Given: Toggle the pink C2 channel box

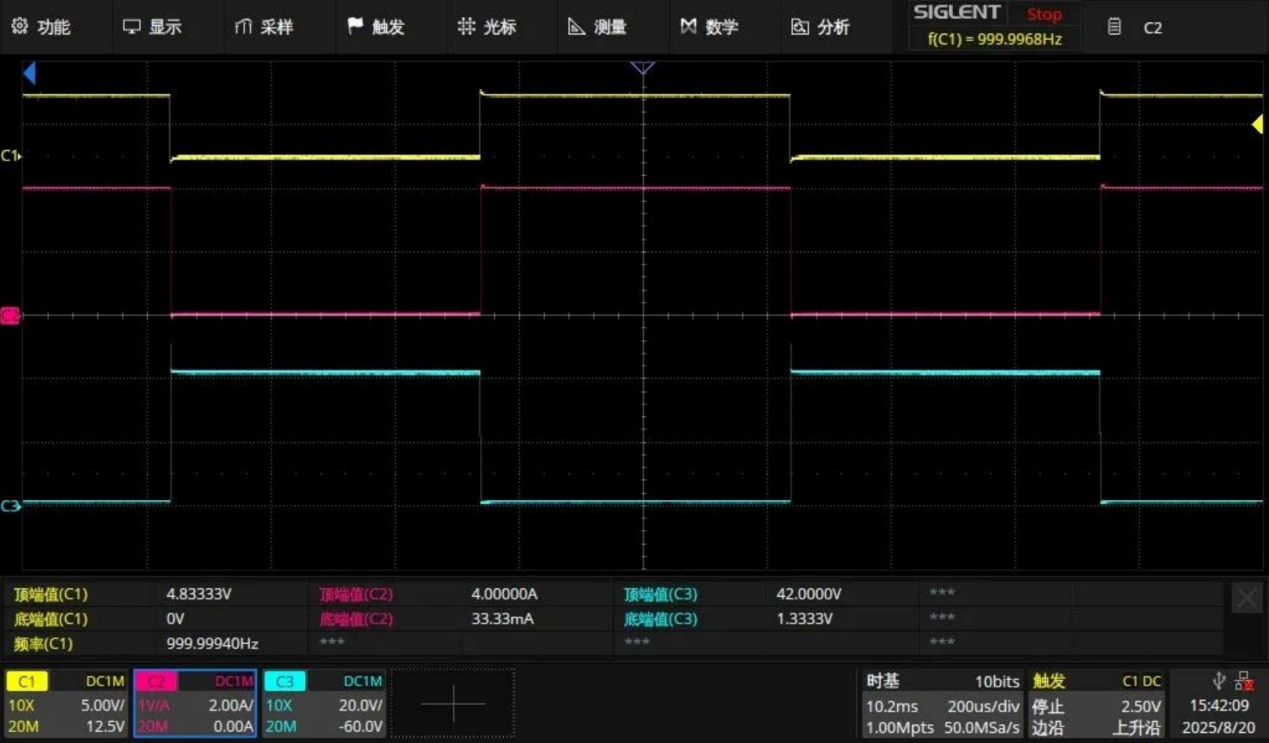Looking at the screenshot, I should click(x=195, y=703).
